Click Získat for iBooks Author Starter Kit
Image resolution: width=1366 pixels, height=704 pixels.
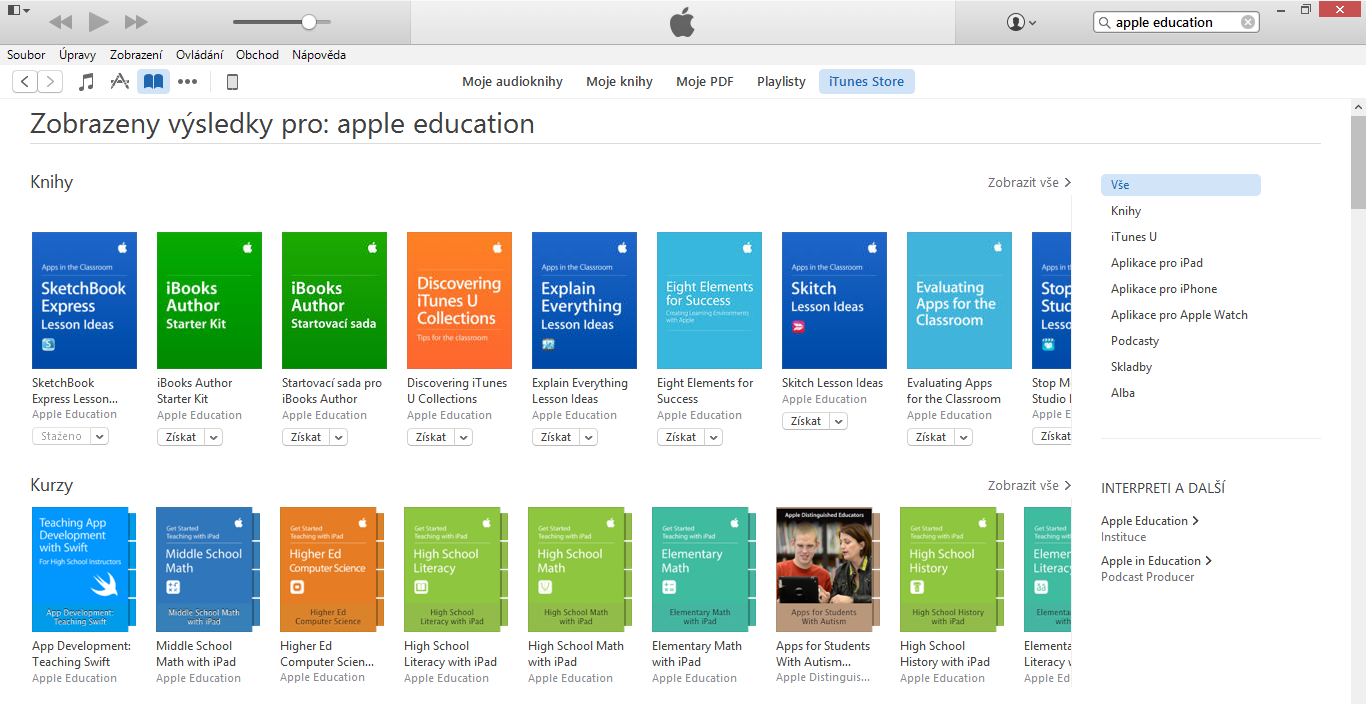(x=181, y=437)
